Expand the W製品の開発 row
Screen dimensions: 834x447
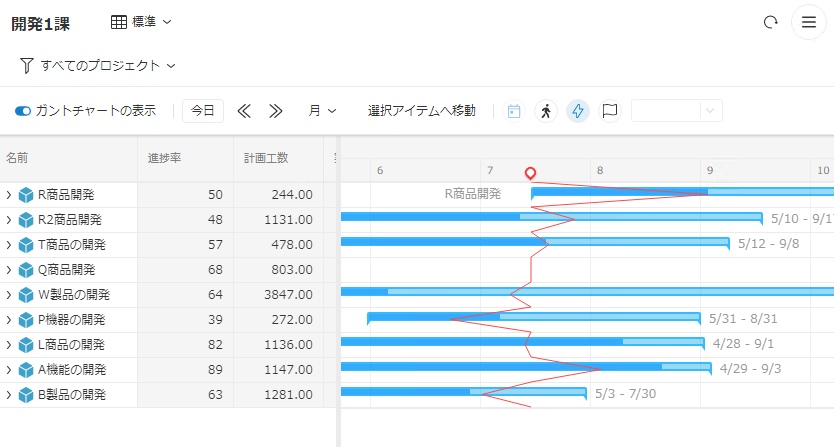point(9,295)
